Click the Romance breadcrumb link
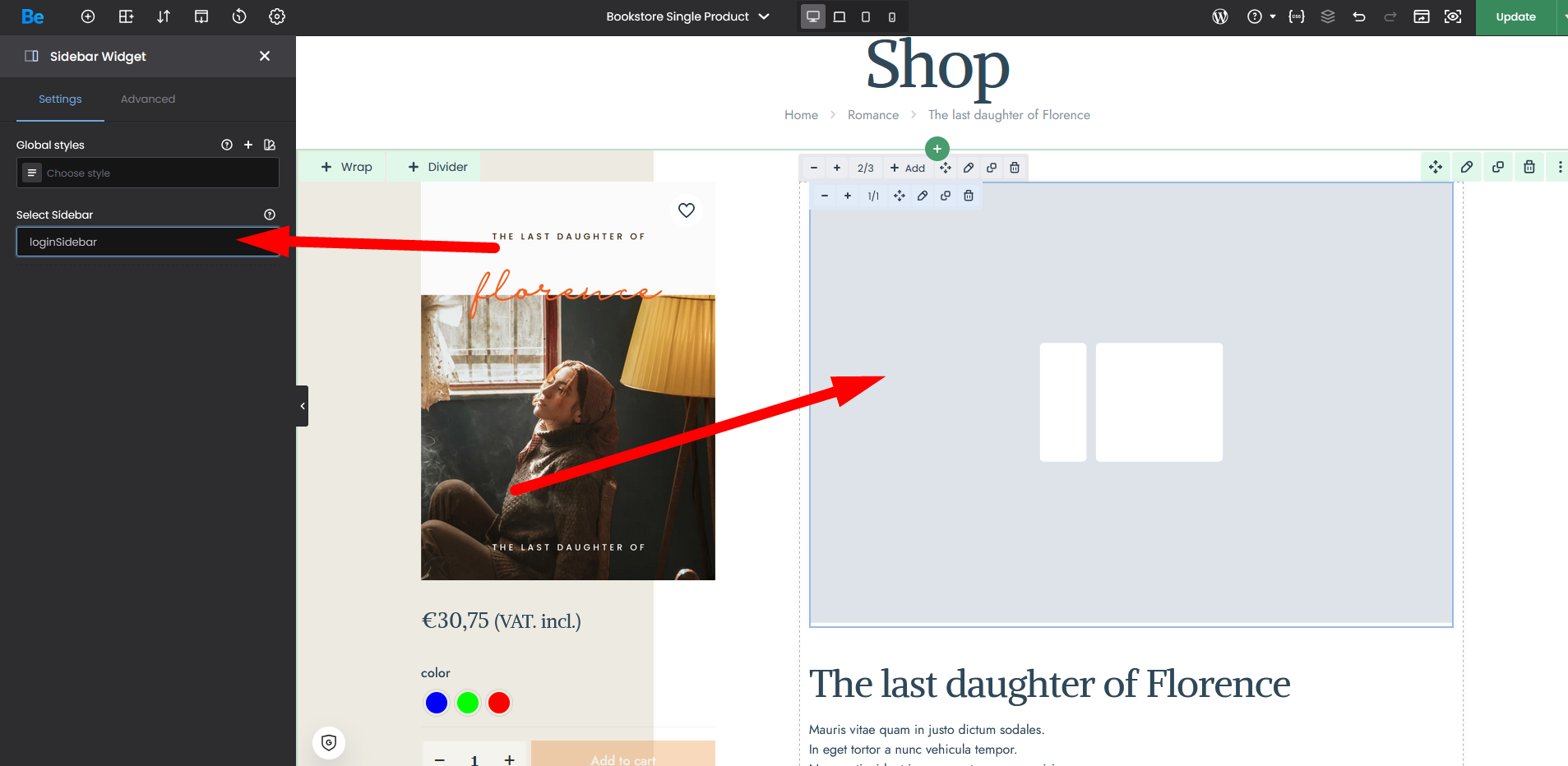 pos(872,115)
